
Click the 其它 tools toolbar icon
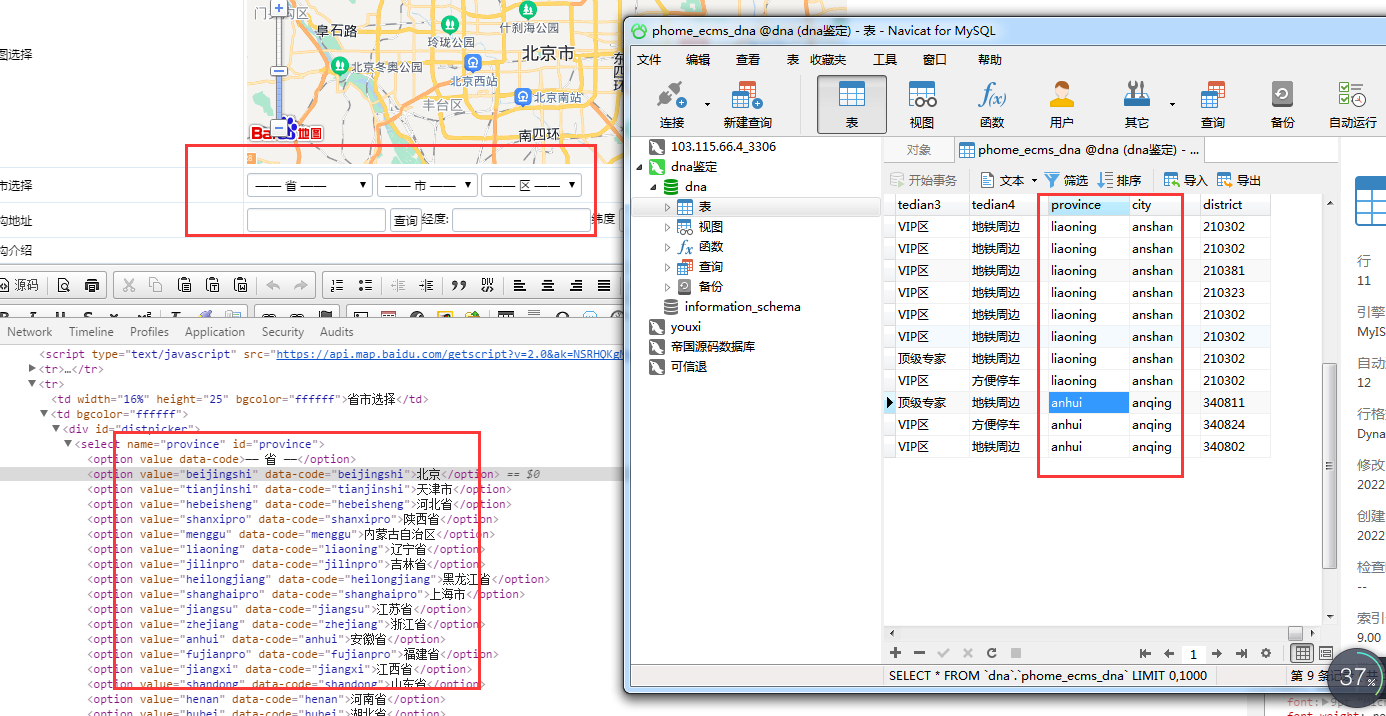[x=1136, y=104]
